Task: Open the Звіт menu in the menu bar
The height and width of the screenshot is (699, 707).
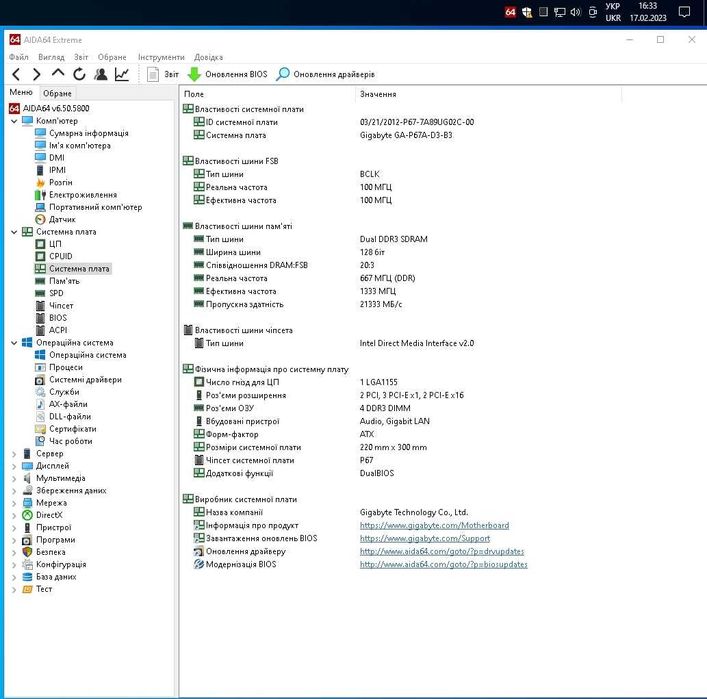Action: tap(81, 57)
